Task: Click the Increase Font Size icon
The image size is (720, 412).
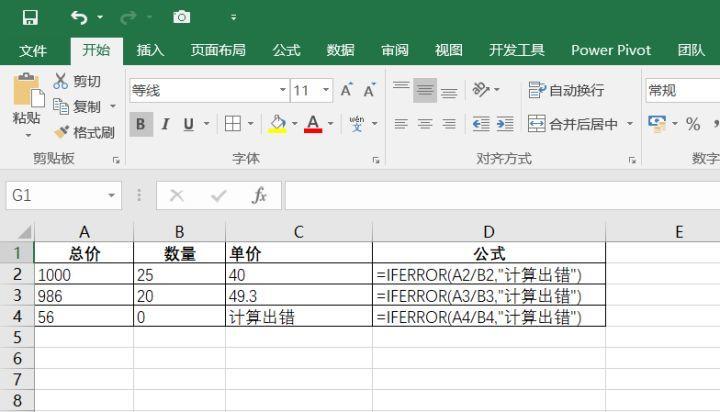Action: coord(346,90)
